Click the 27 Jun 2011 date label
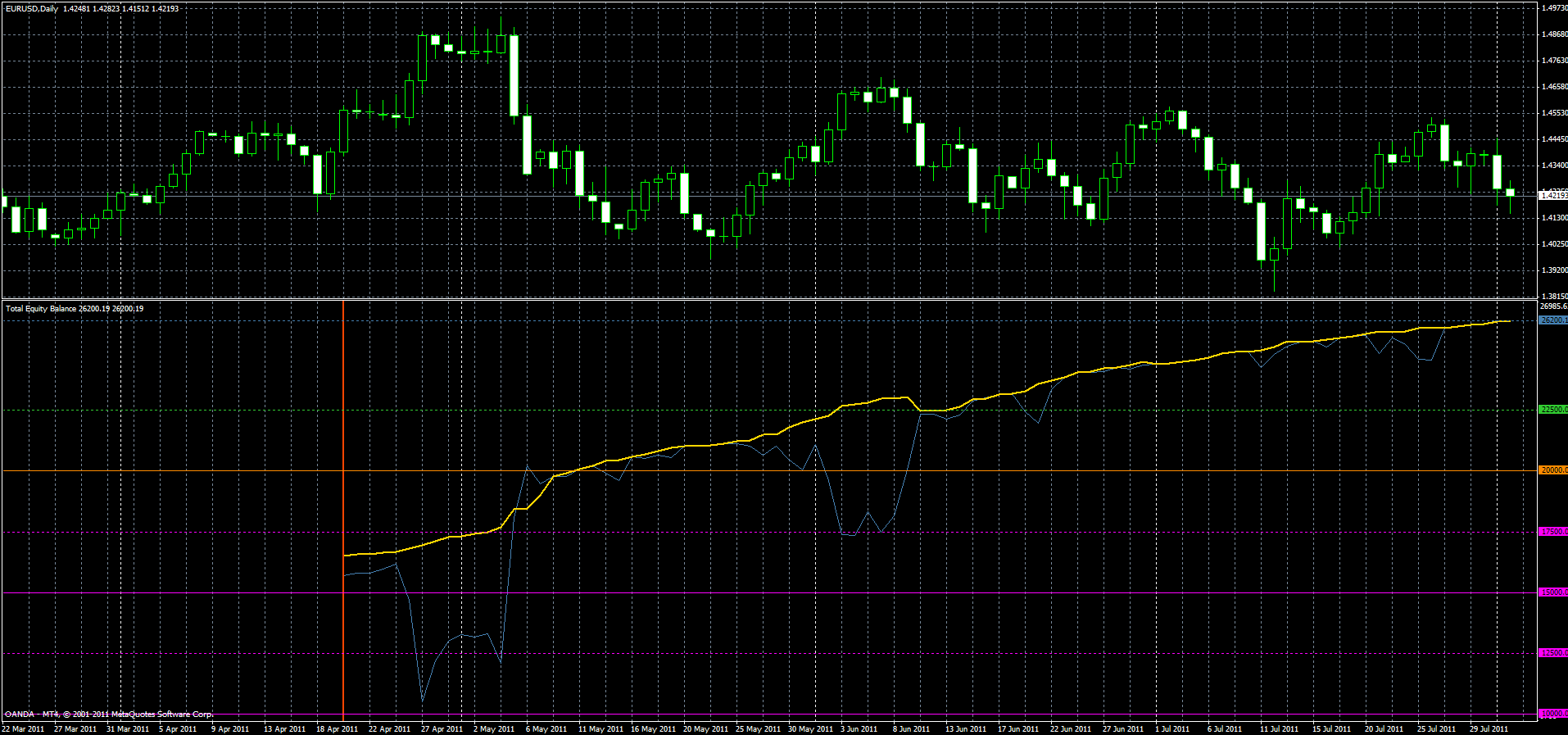 [1123, 729]
